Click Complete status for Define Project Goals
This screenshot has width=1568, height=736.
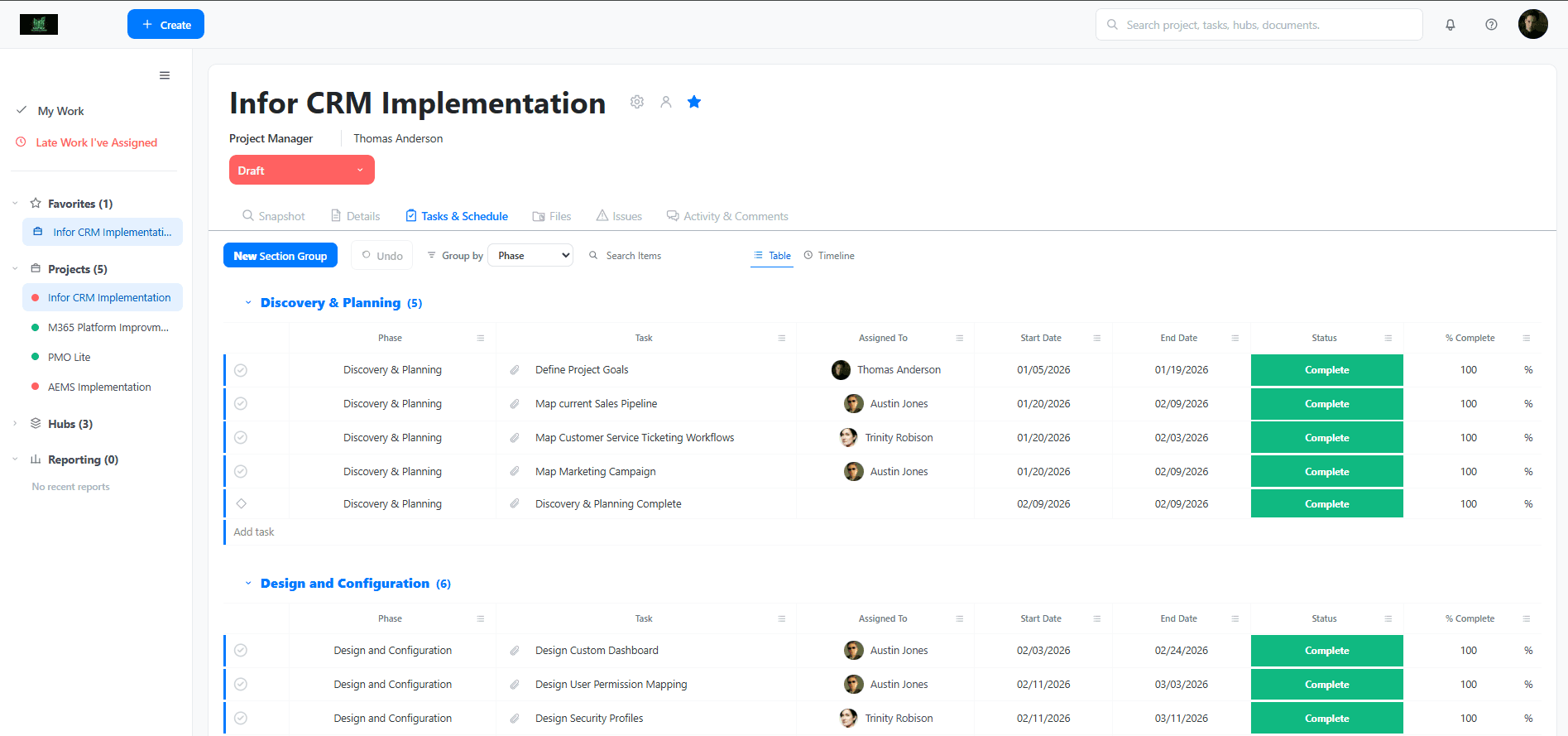click(1327, 370)
